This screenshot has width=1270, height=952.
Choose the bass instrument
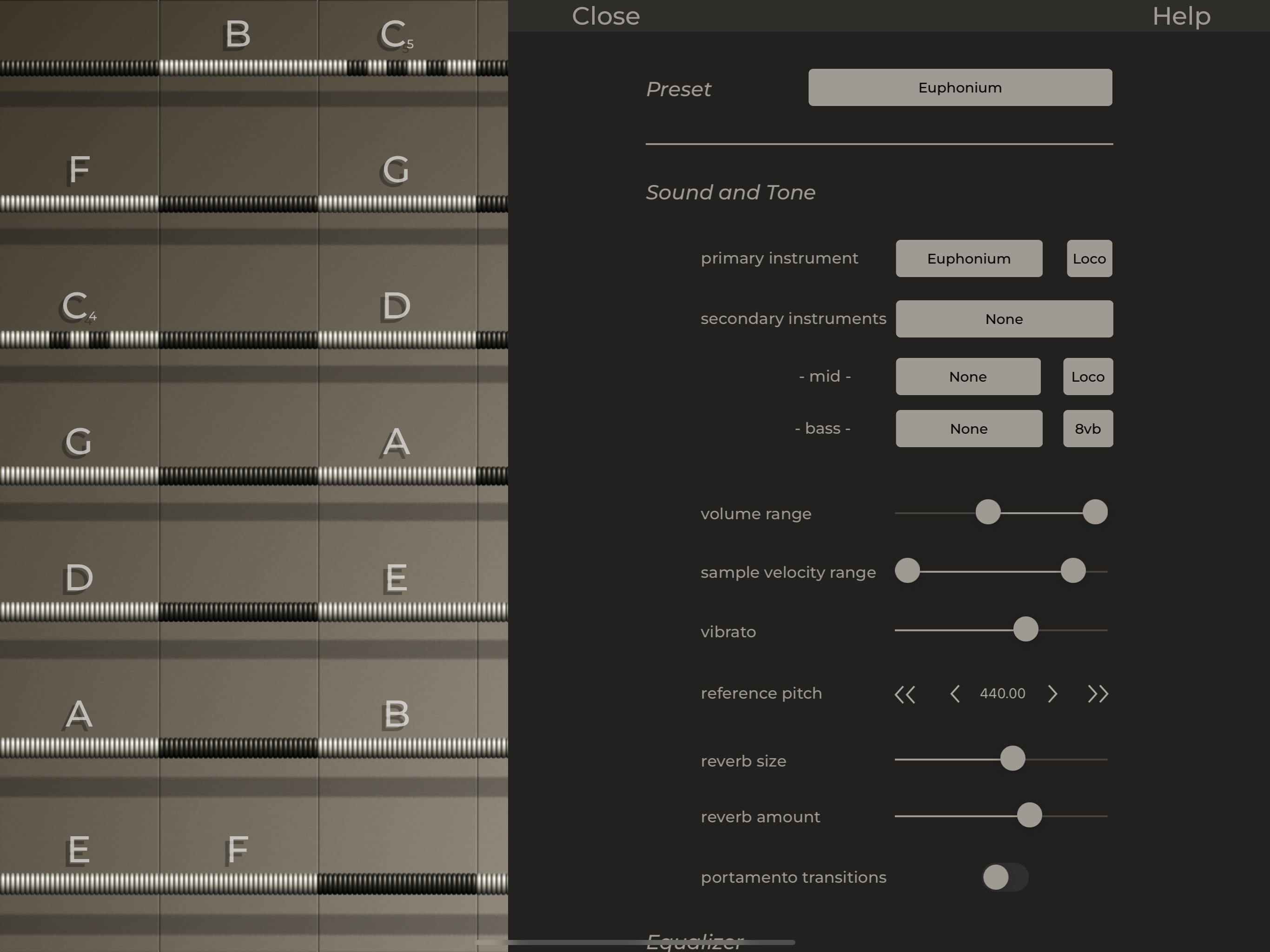click(x=969, y=428)
